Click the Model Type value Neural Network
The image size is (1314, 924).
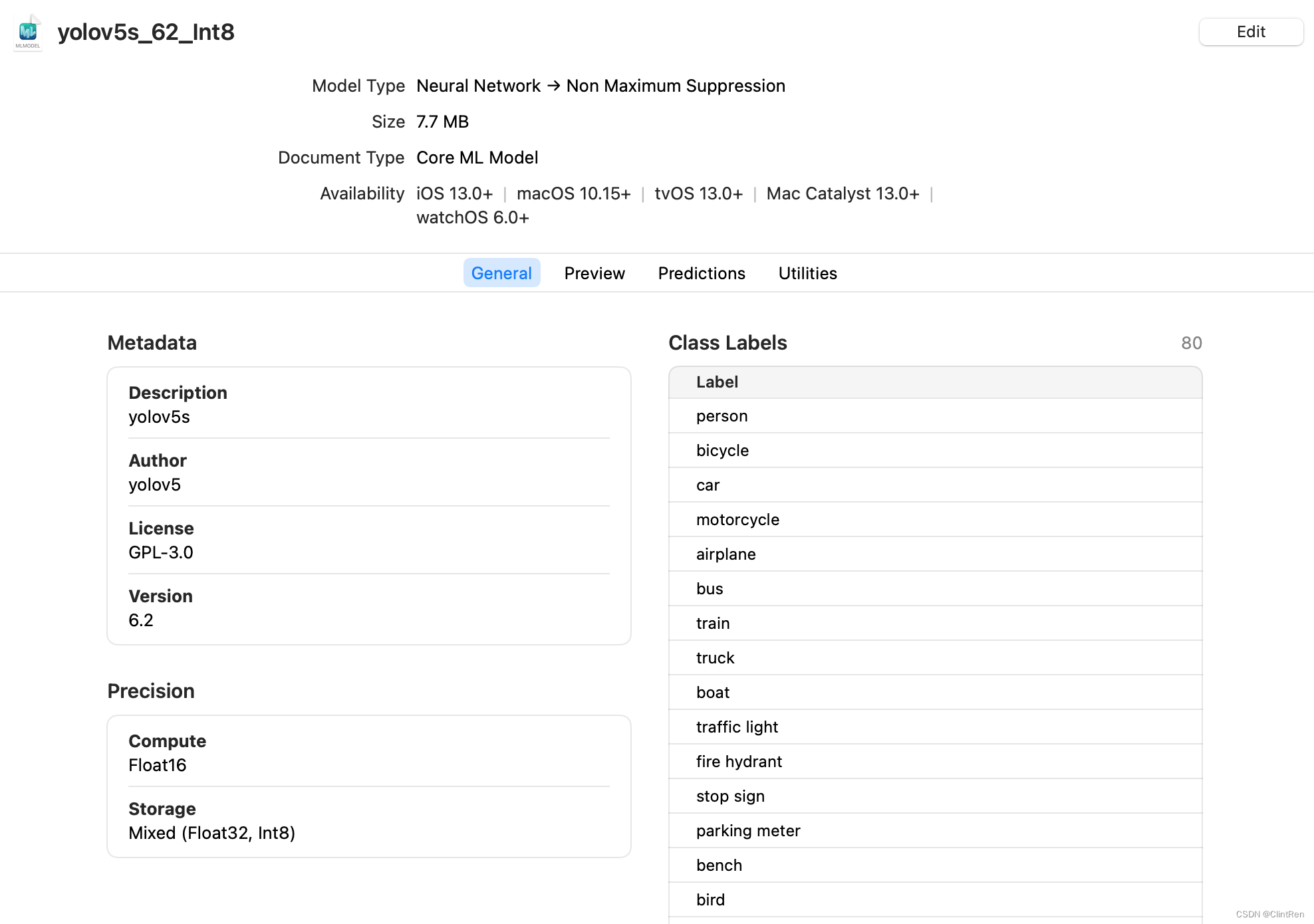pos(478,86)
